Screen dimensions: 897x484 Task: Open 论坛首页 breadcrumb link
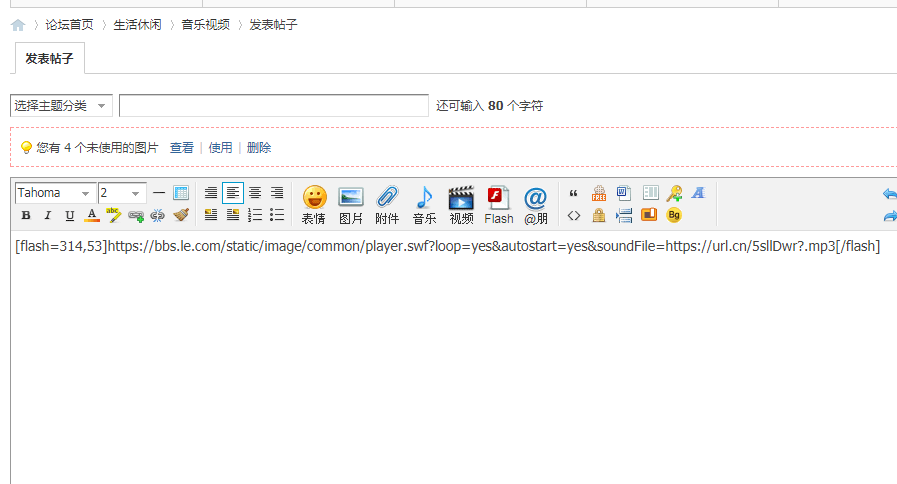click(x=69, y=25)
